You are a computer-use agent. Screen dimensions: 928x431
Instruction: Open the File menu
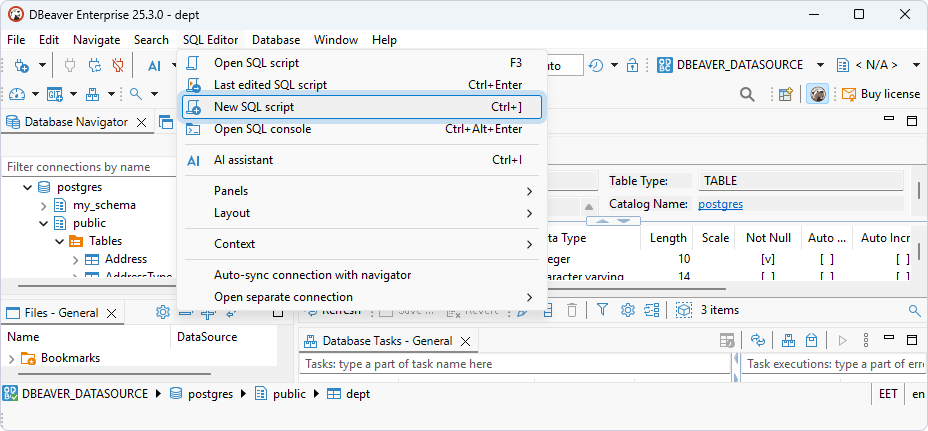point(16,40)
